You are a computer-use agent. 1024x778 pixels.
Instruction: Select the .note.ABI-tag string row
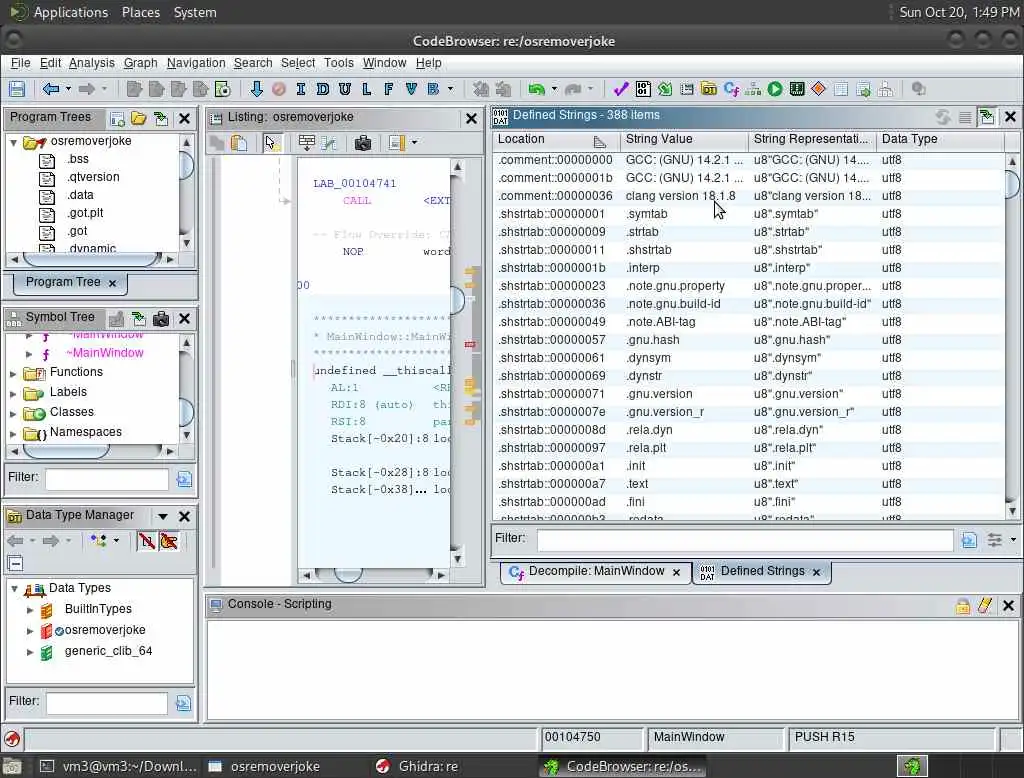[x=748, y=322]
